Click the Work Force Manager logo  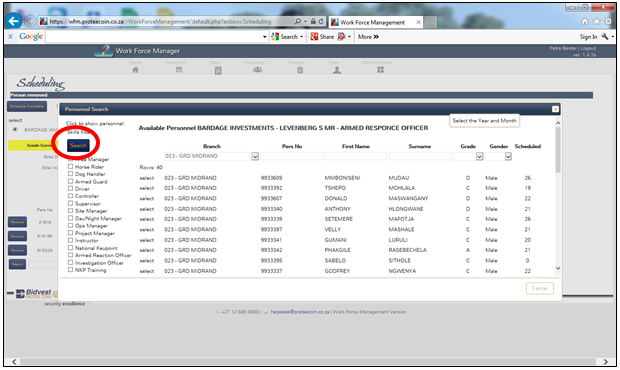(104, 51)
